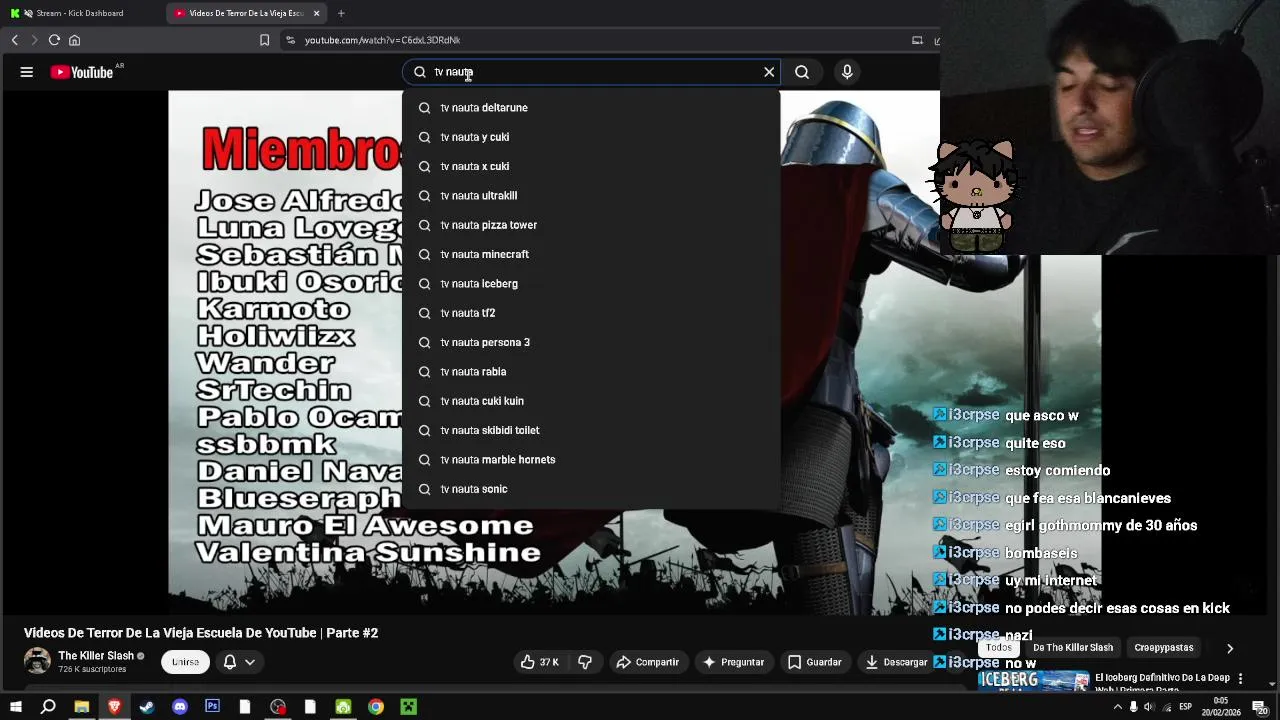Click the Unirse join button
The image size is (1280, 720).
tap(185, 662)
